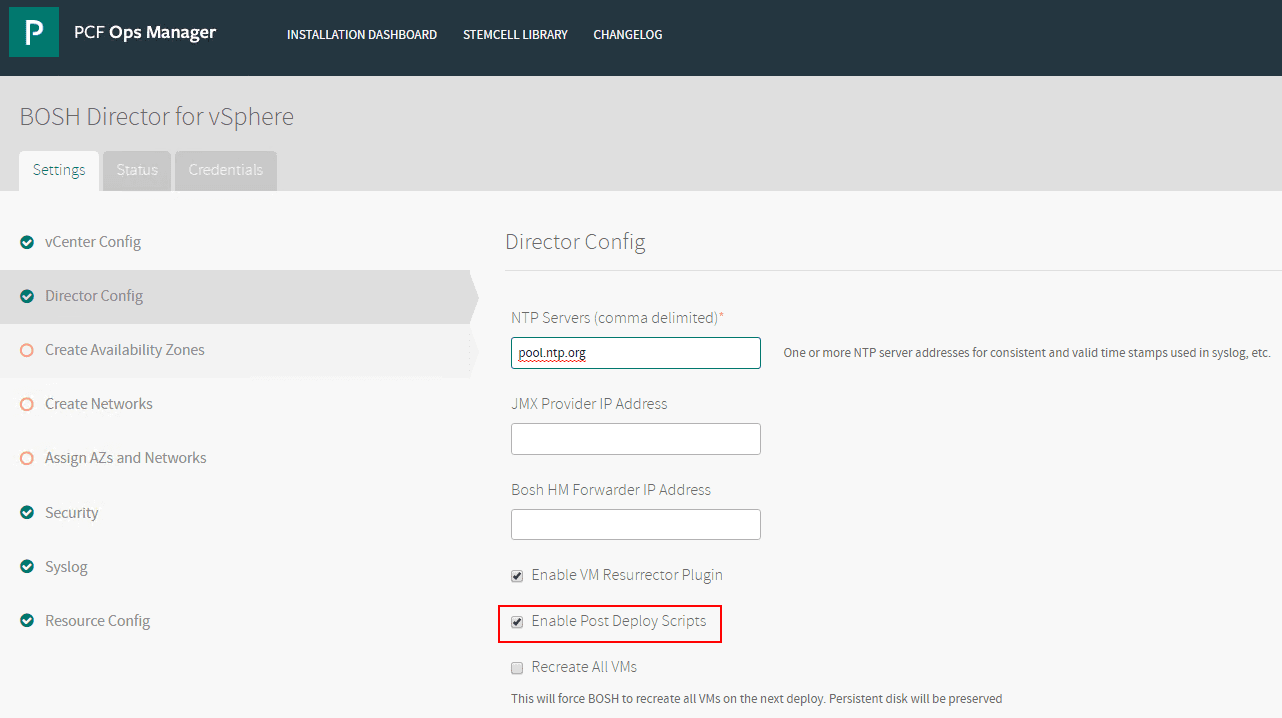Open the Stemcell Library page

point(515,34)
